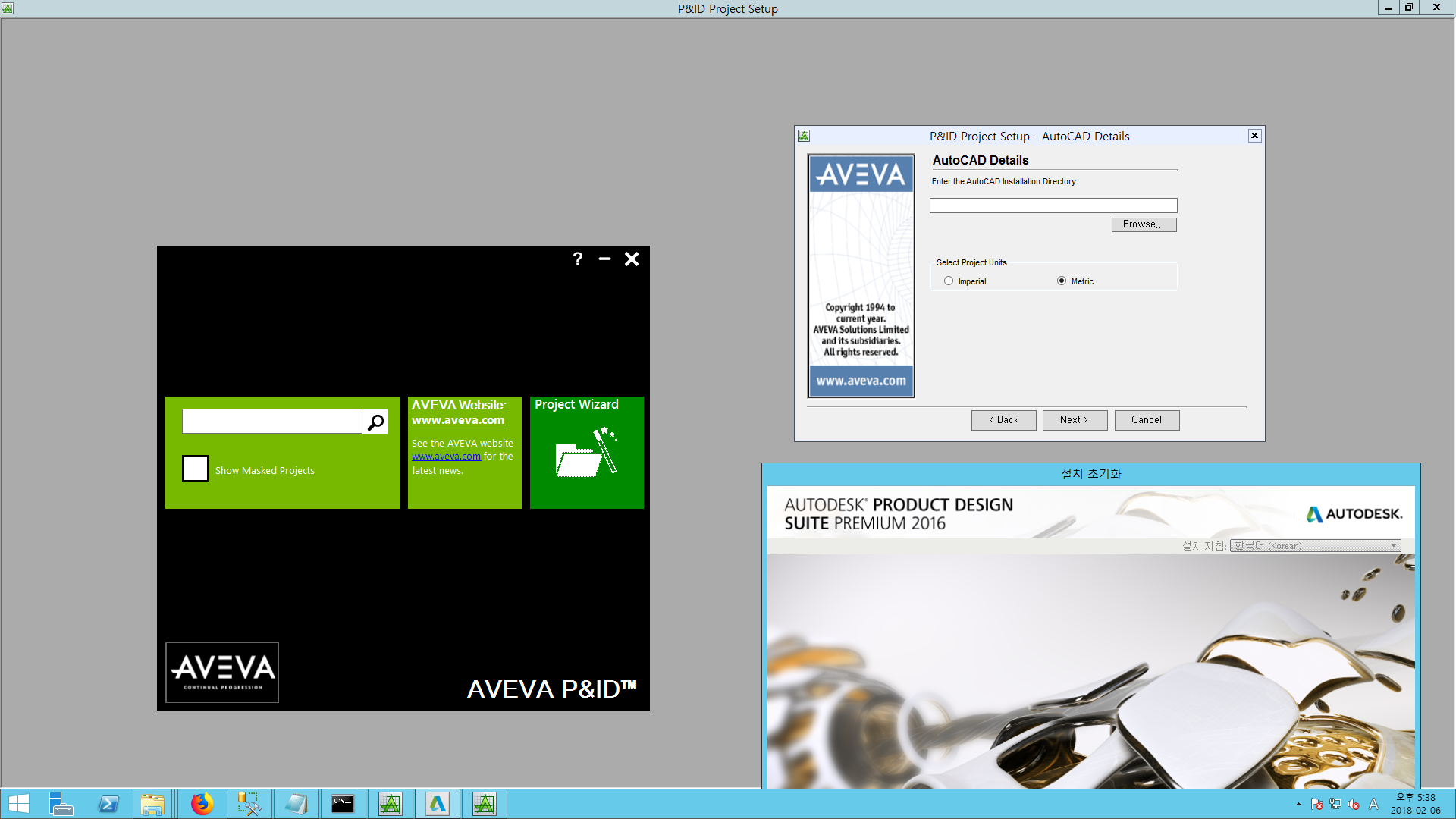Click the AVEVA logo in the launcher's bottom corner
Image resolution: width=1456 pixels, height=819 pixels.
[x=222, y=673]
